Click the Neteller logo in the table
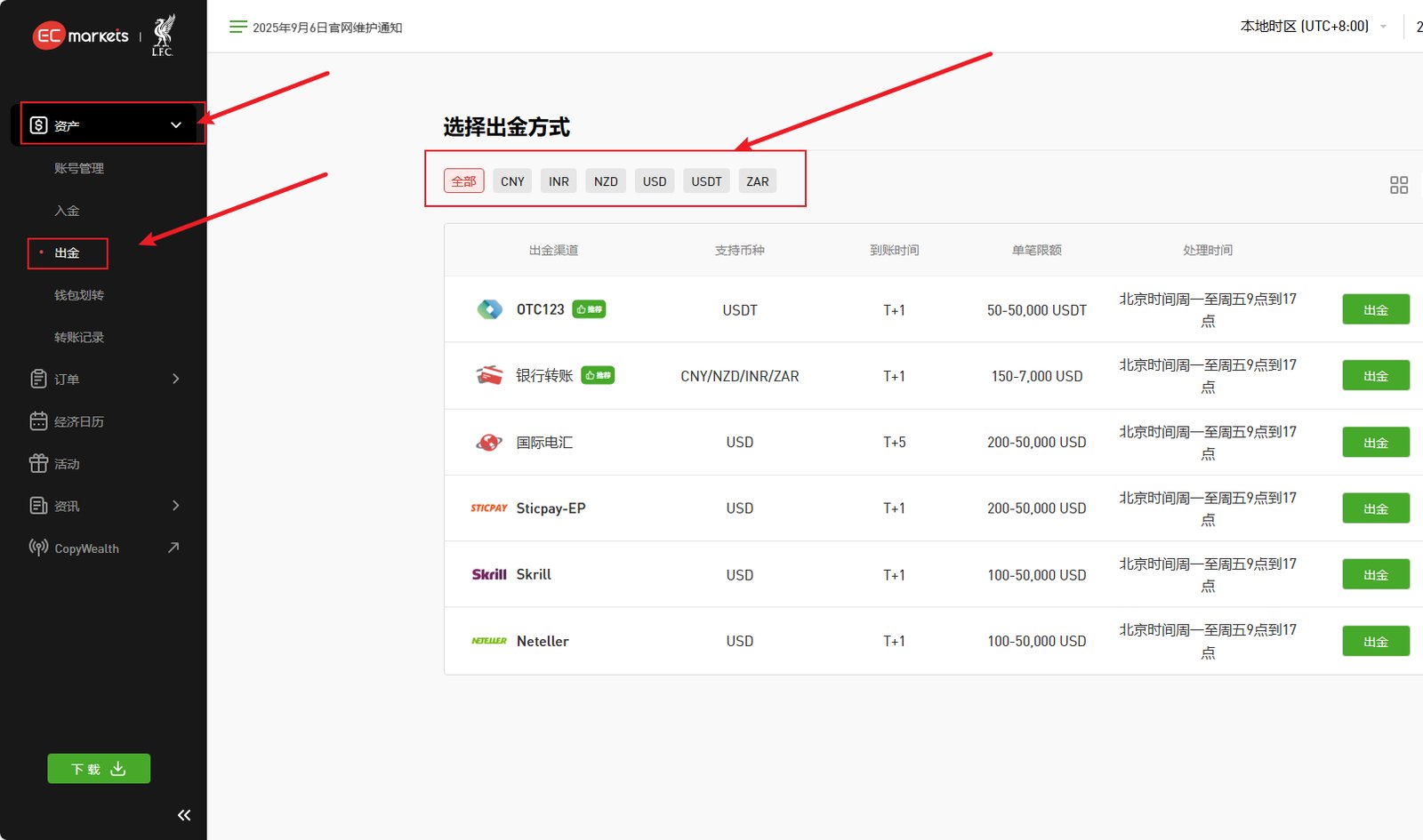 (488, 641)
